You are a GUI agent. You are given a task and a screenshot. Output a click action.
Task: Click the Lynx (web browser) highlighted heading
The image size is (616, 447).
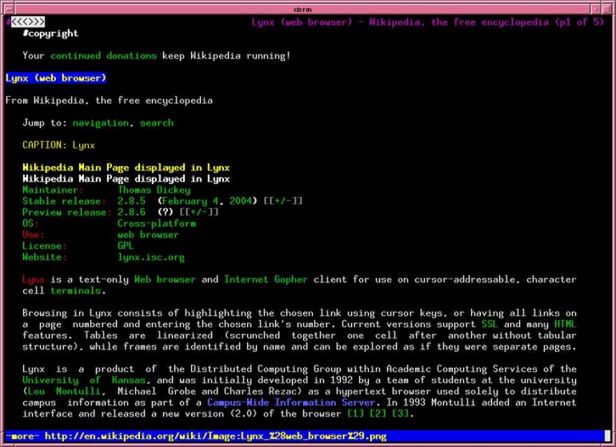pos(56,78)
